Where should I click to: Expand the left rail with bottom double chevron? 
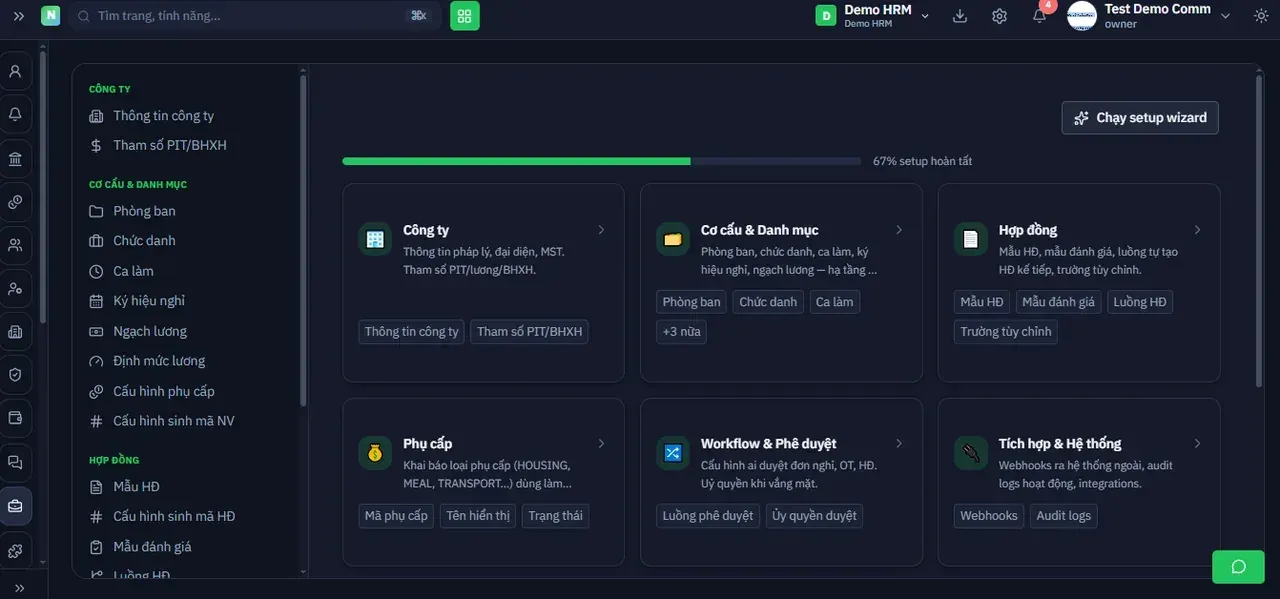pos(19,587)
